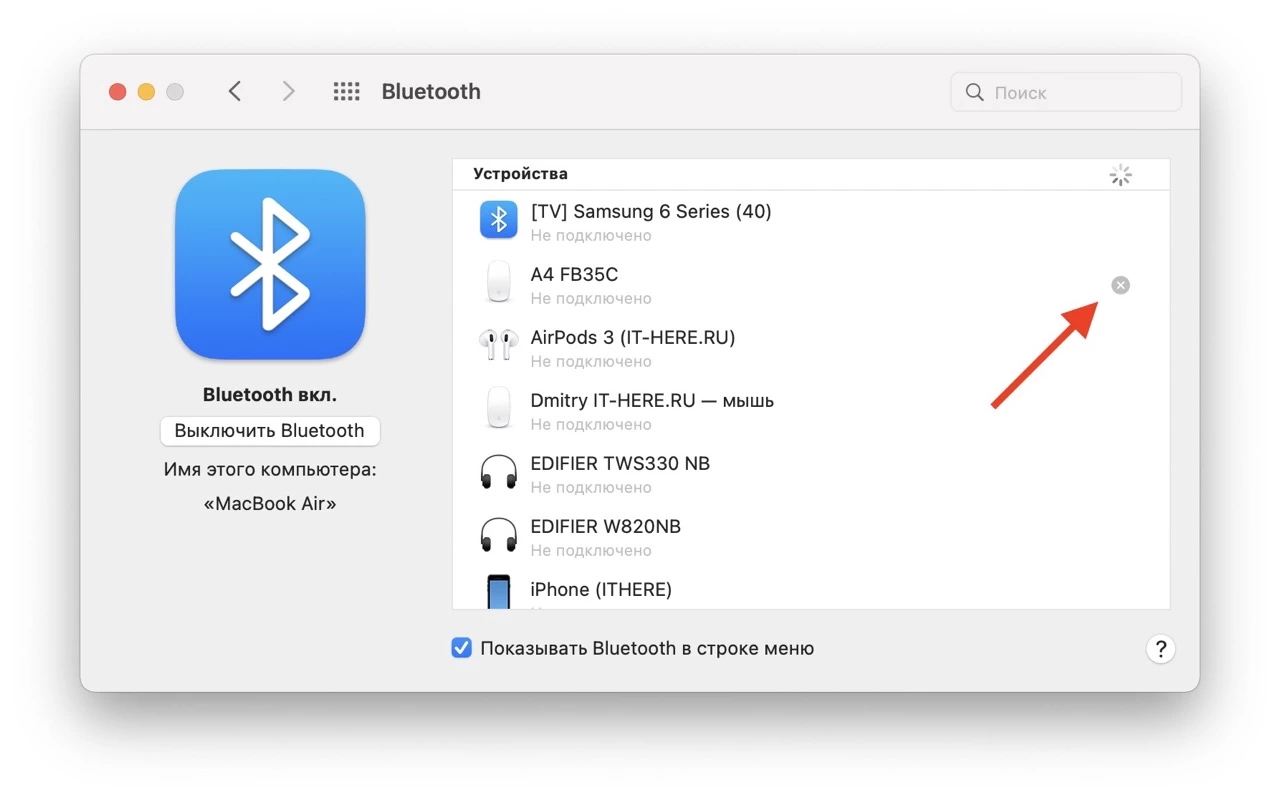Select EDIFIER W820NB device name
Screen dimensions: 1280x798
tap(605, 527)
